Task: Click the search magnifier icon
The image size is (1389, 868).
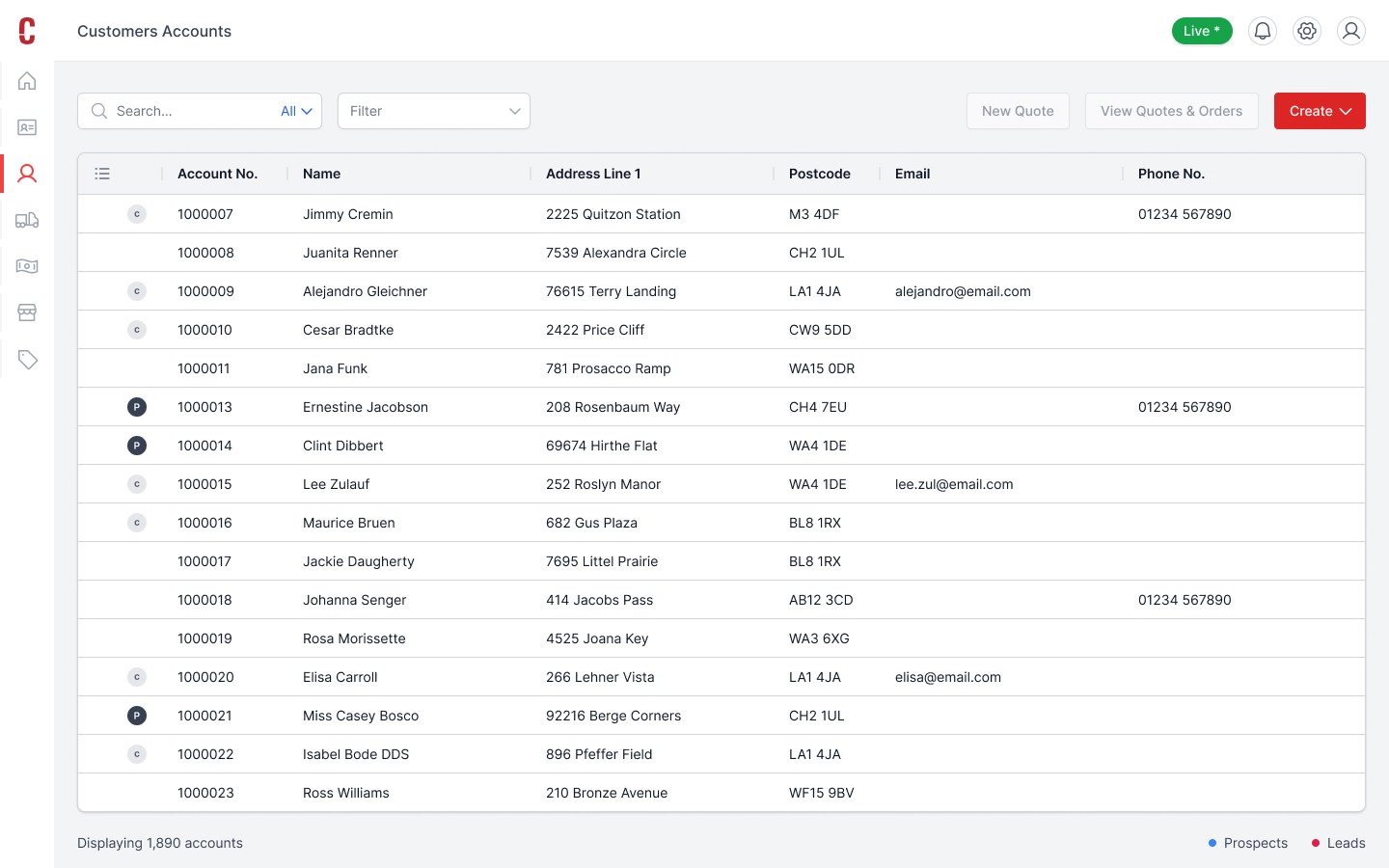Action: [99, 111]
